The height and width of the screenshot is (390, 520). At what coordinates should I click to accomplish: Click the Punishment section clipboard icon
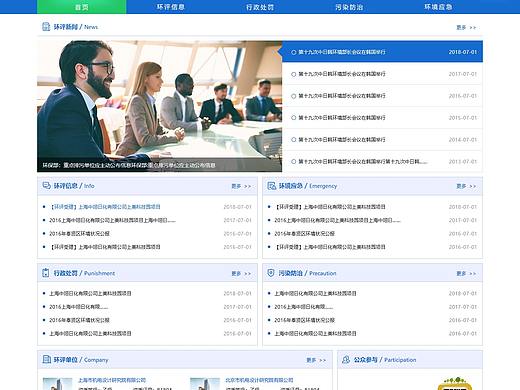click(46, 273)
